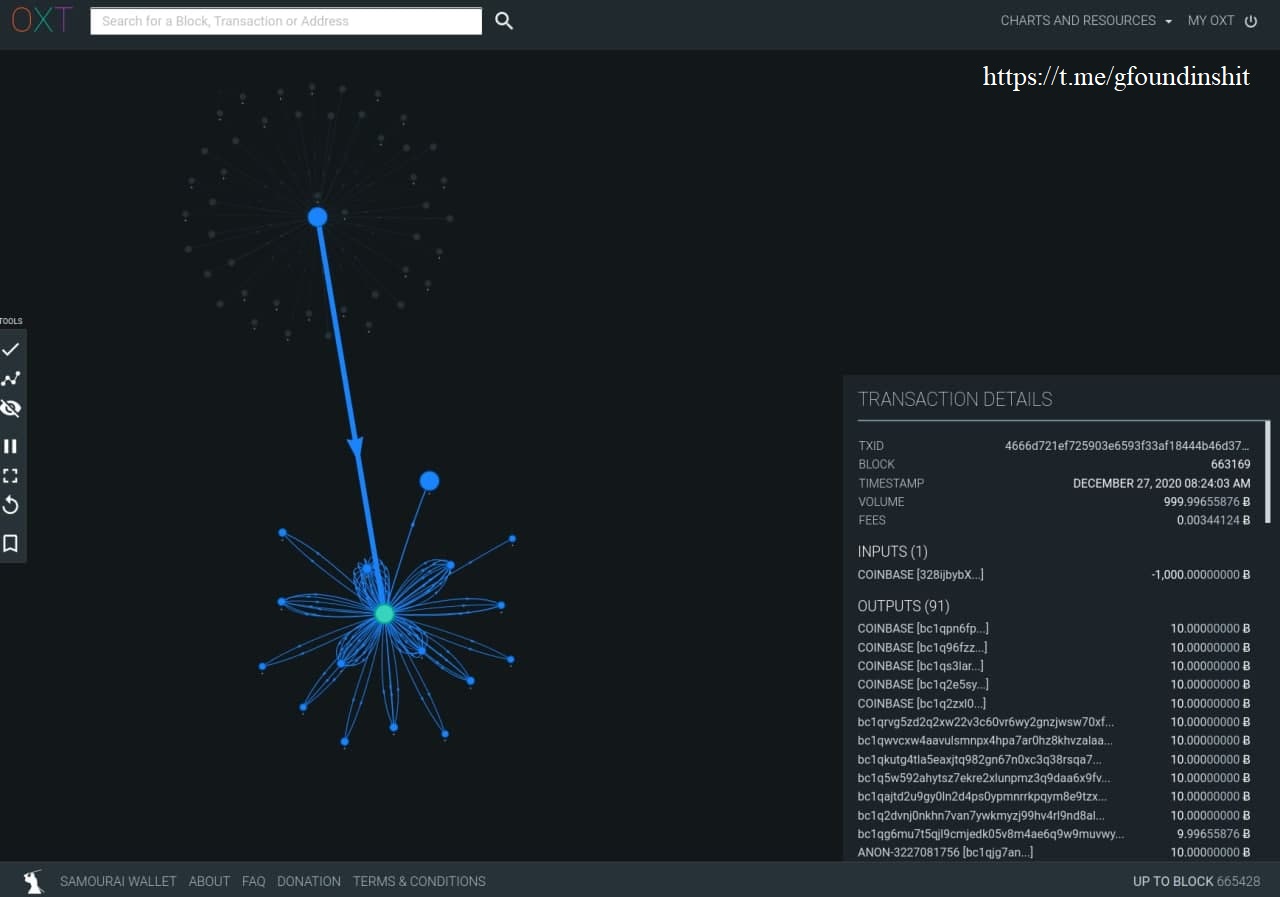The image size is (1280, 897).
Task: Click the checkmark tool in the sidebar
Action: click(11, 349)
